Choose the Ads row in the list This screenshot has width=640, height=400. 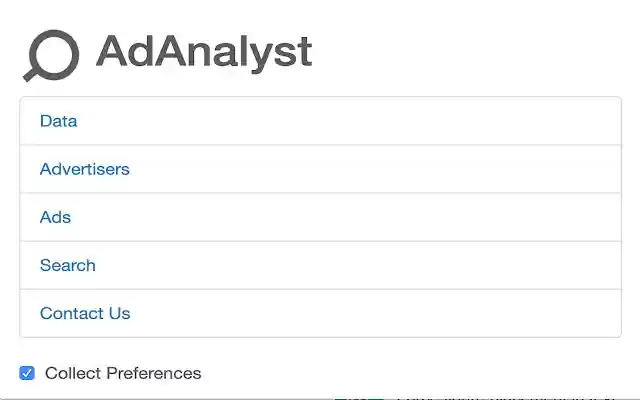point(320,217)
